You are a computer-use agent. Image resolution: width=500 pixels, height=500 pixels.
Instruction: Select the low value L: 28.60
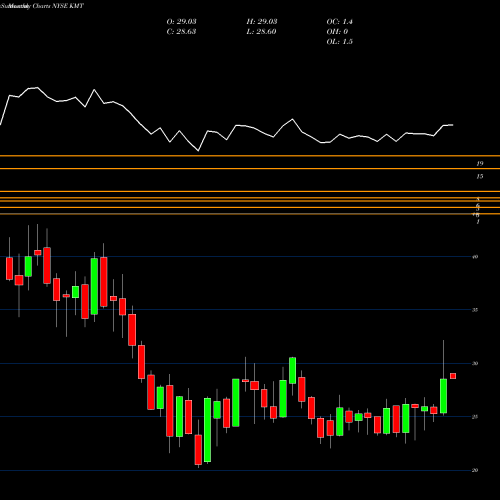[261, 31]
